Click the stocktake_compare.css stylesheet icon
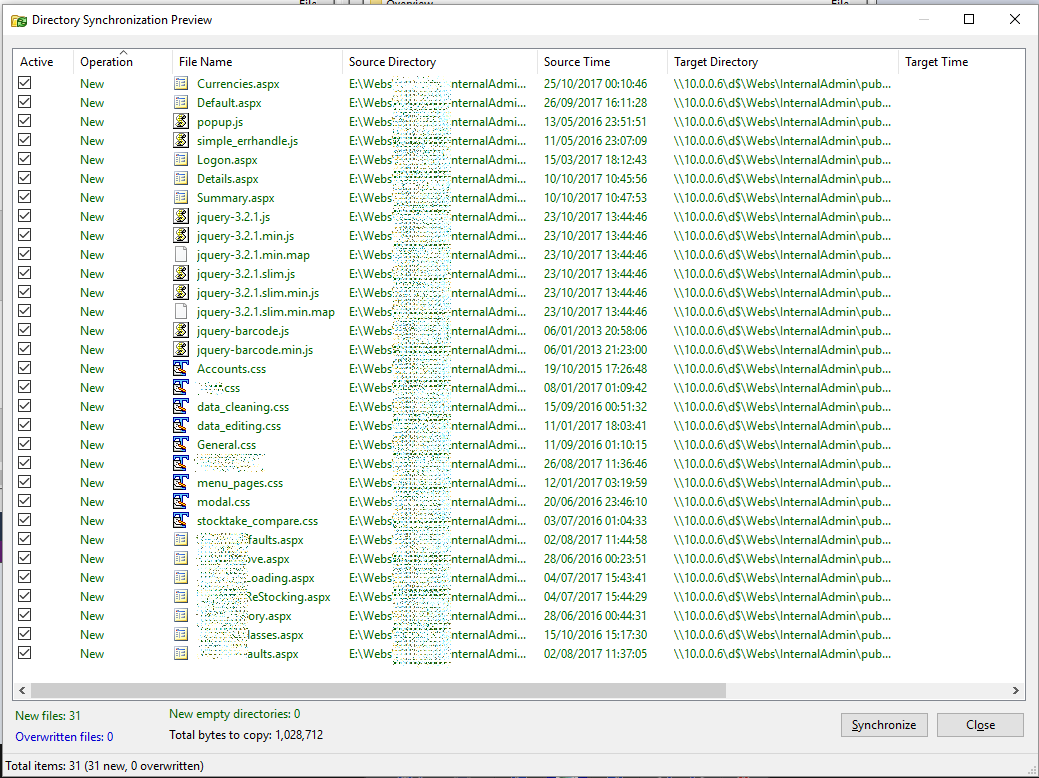 (x=181, y=520)
